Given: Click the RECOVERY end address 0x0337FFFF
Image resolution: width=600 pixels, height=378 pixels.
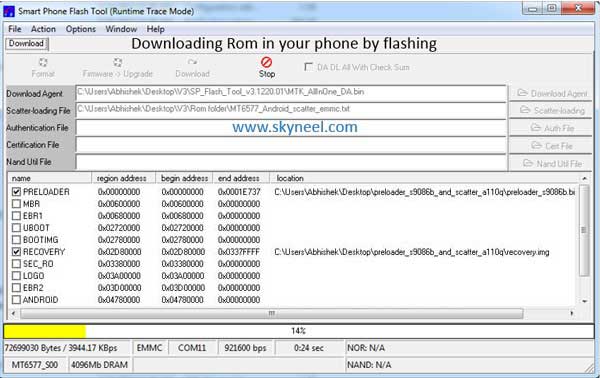Looking at the screenshot, I should (239, 252).
